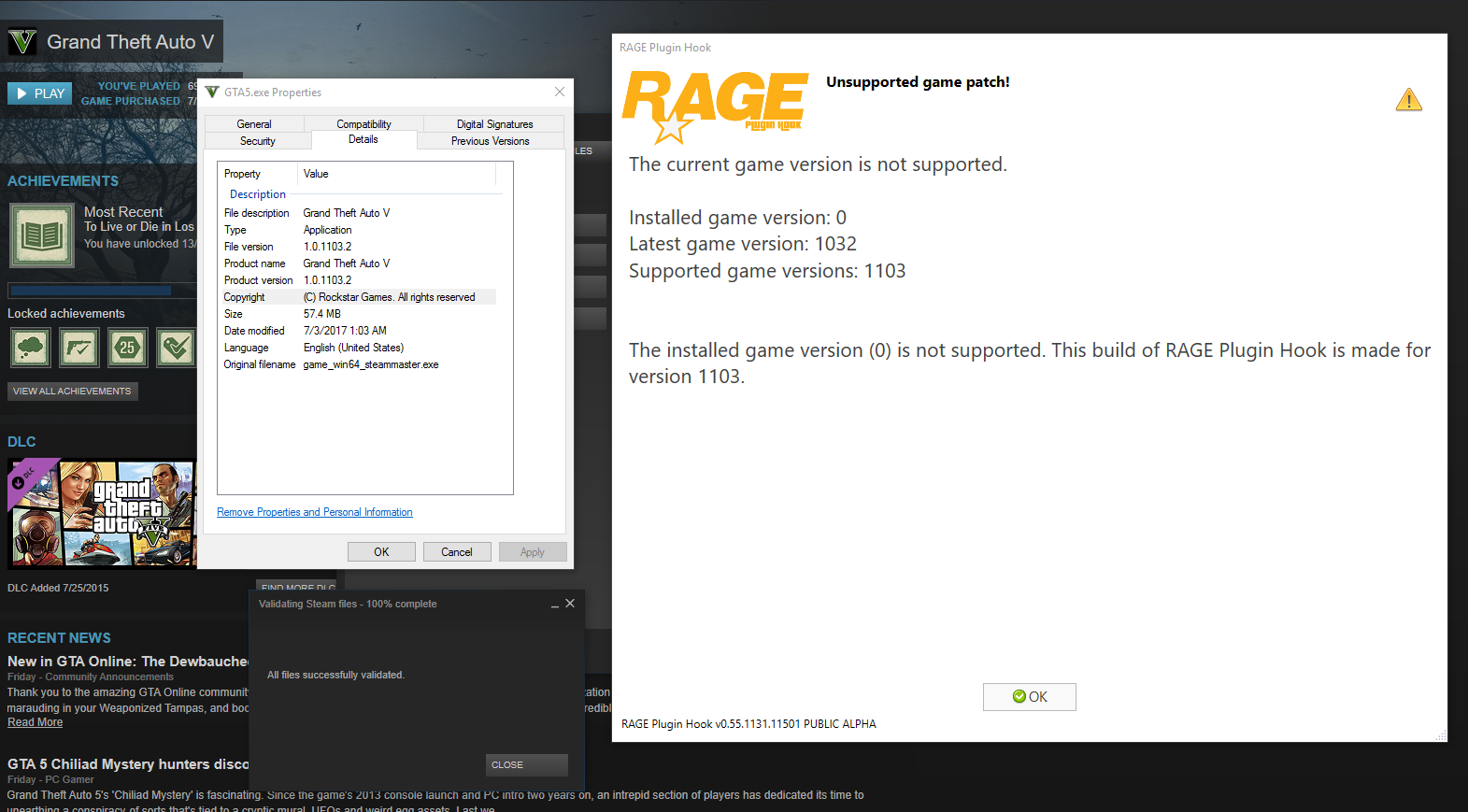The width and height of the screenshot is (1468, 812).
Task: Select the Original filename row
Action: 360,364
